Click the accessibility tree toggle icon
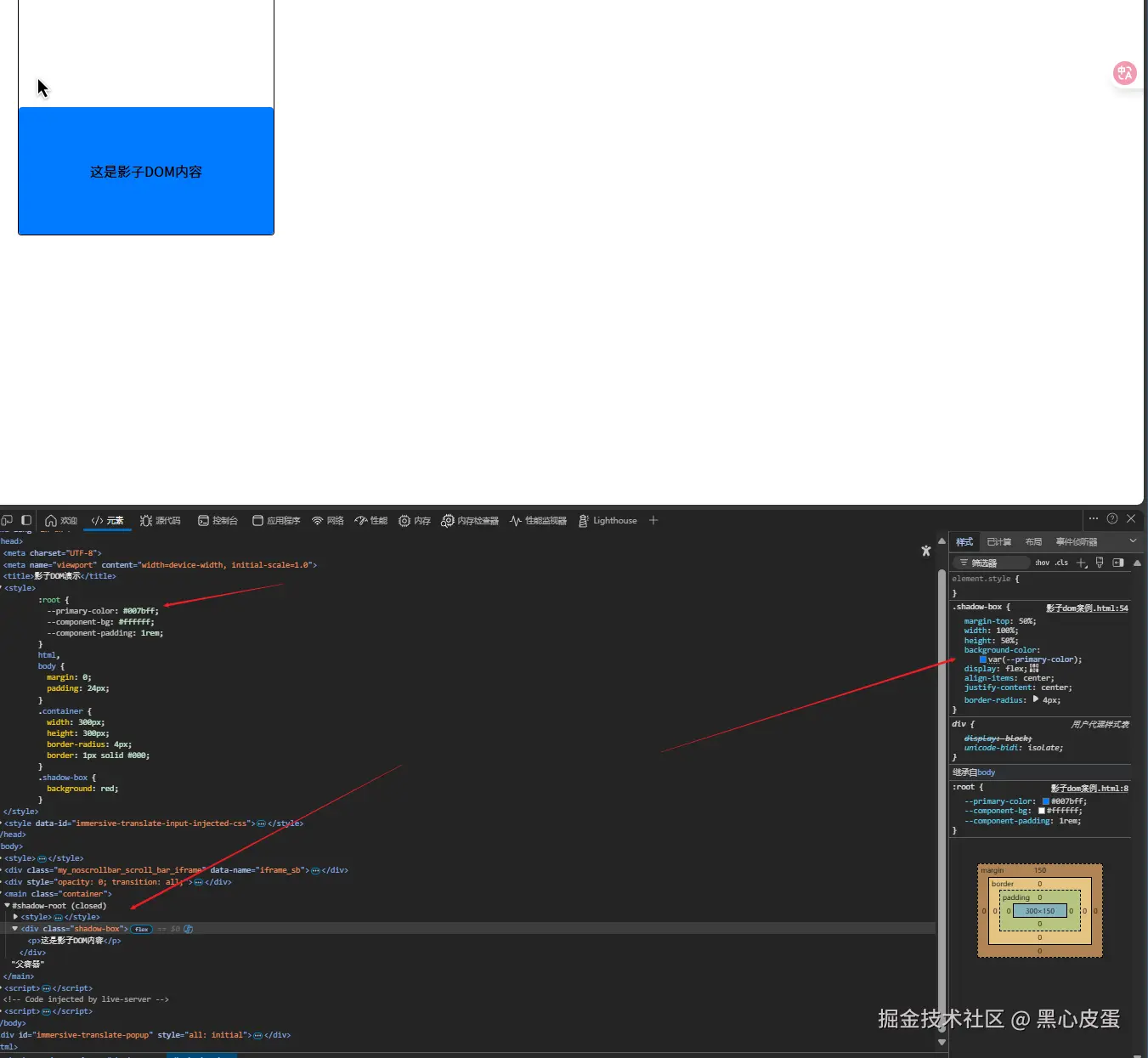Viewport: 1148px width, 1058px height. tap(926, 551)
